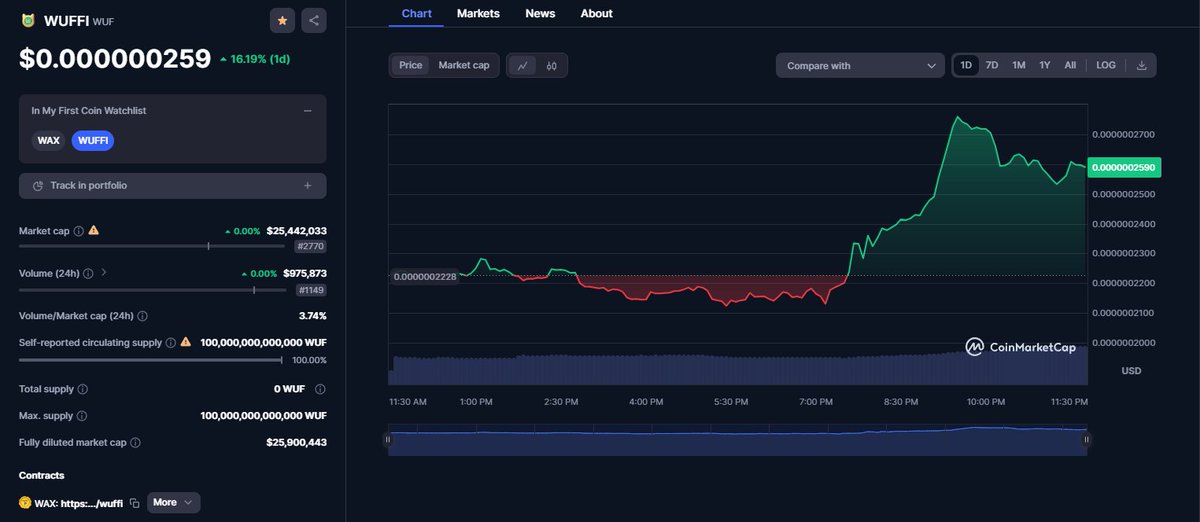Click Fully diluted market cap info icon
Screen dimensions: 1200x522
[135, 442]
